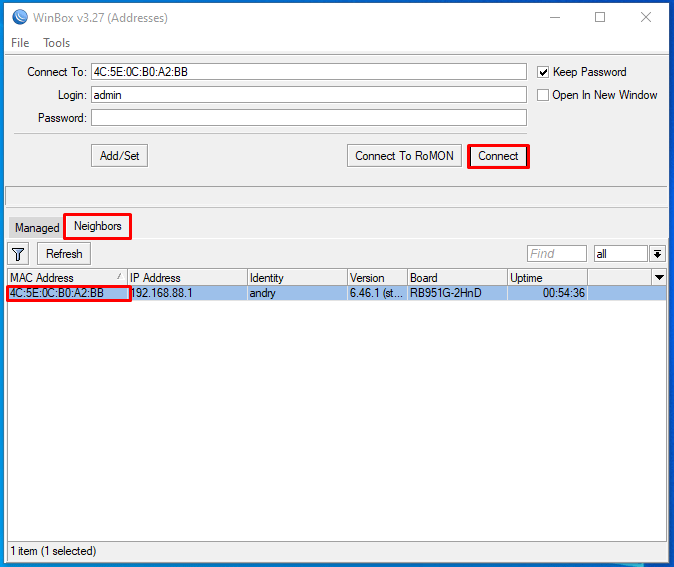Enable Open In New Window checkbox
The image size is (674, 567).
(x=543, y=95)
